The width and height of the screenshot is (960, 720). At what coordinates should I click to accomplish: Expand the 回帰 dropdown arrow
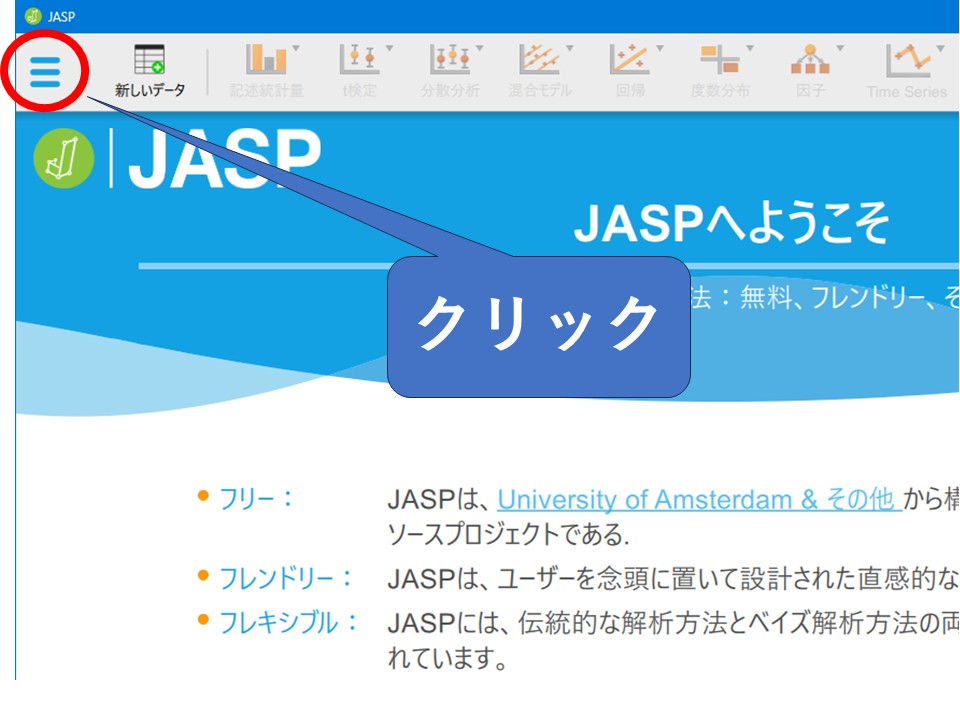coord(660,48)
